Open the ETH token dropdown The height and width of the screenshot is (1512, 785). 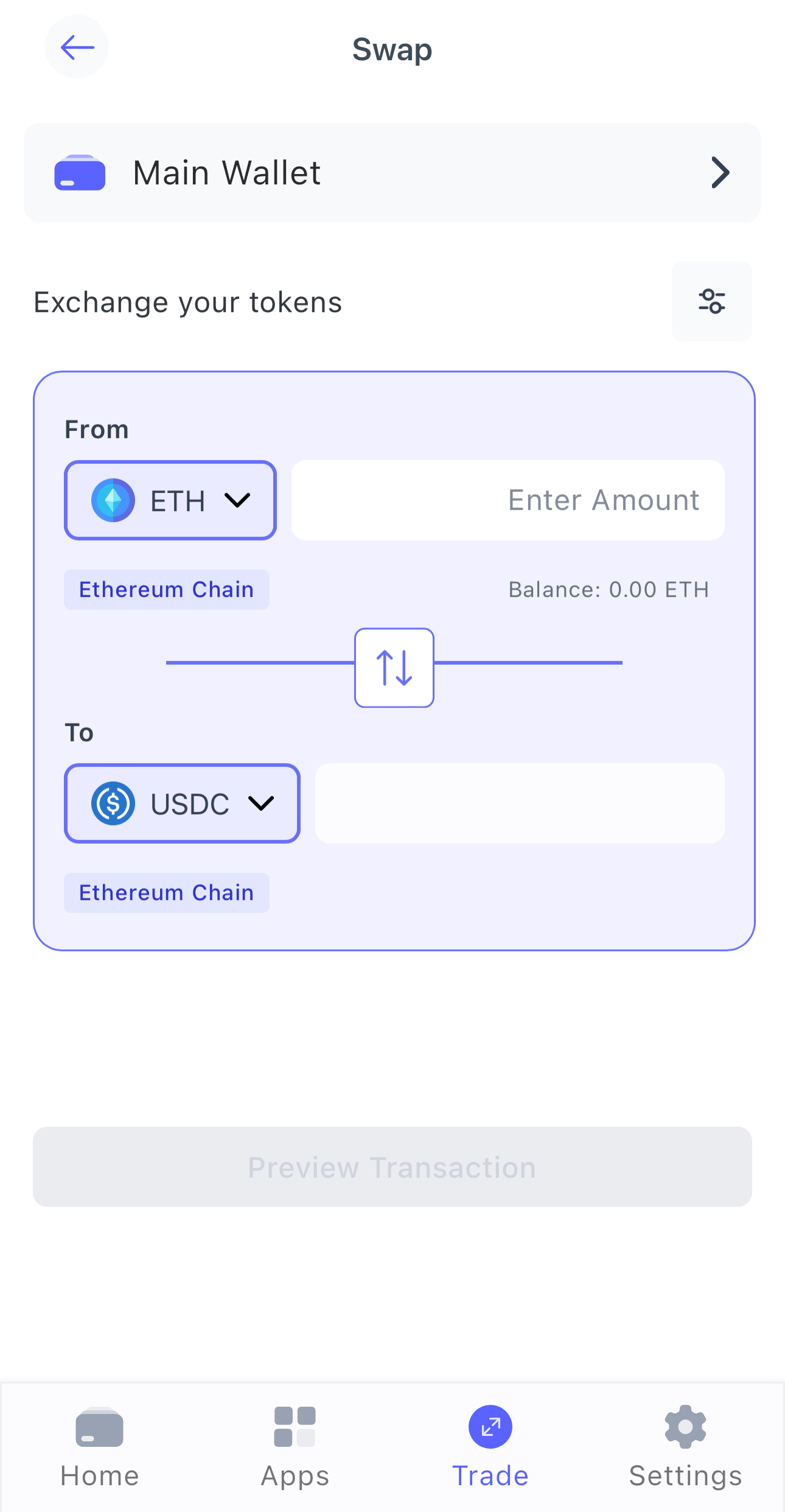(238, 500)
